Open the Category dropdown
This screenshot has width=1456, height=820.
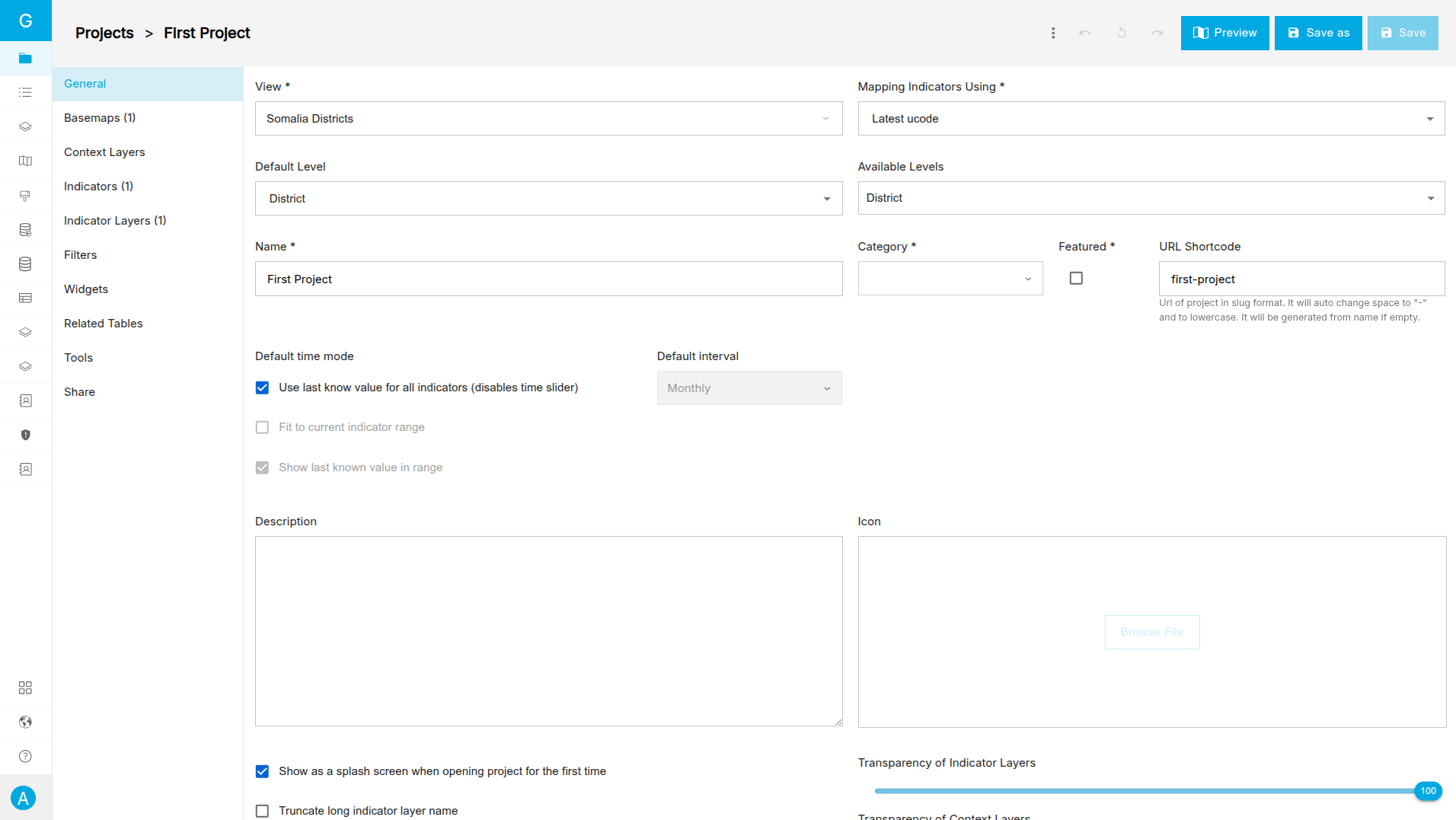[950, 279]
